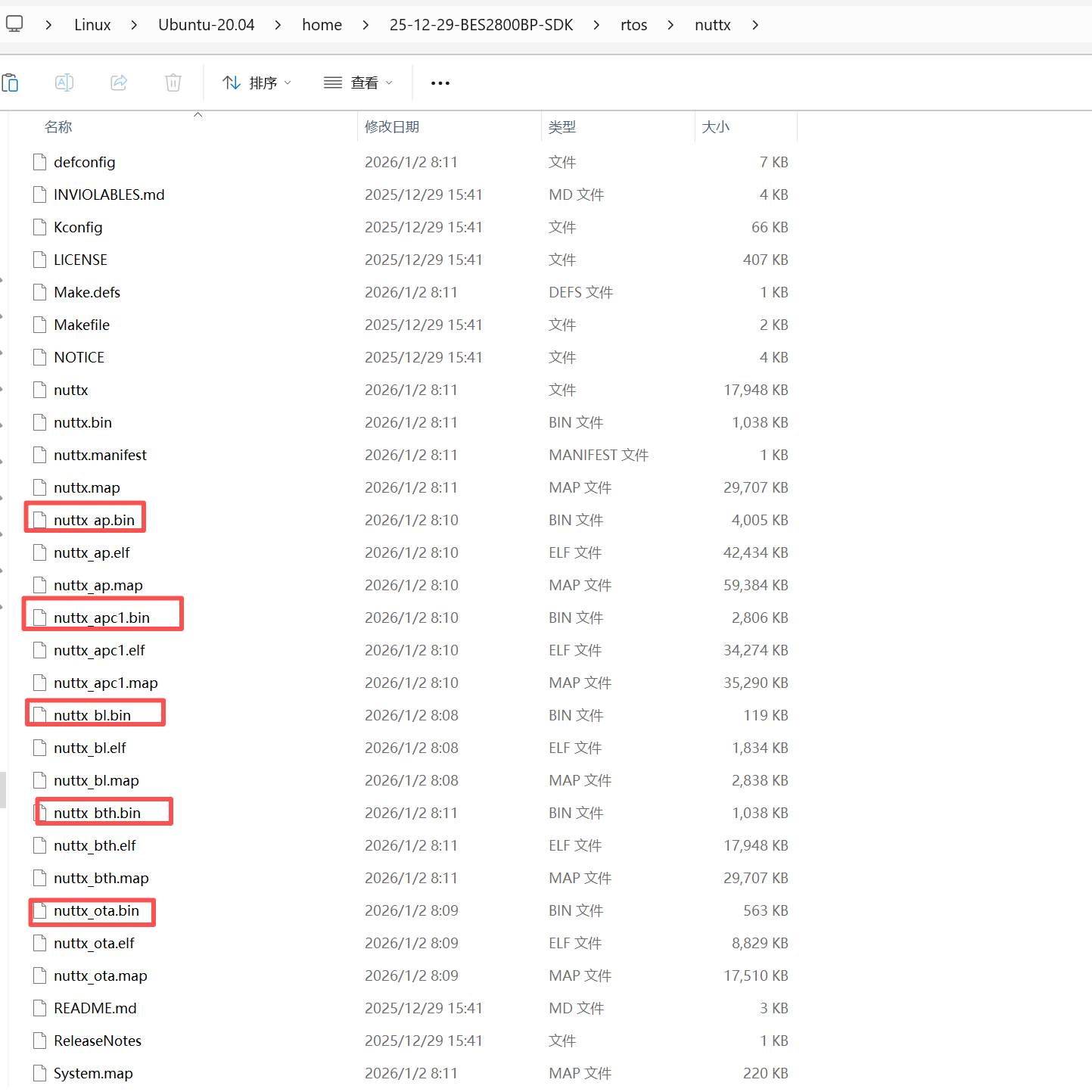This screenshot has width=1092, height=1092.
Task: Click the Delete trash can icon
Action: [173, 82]
